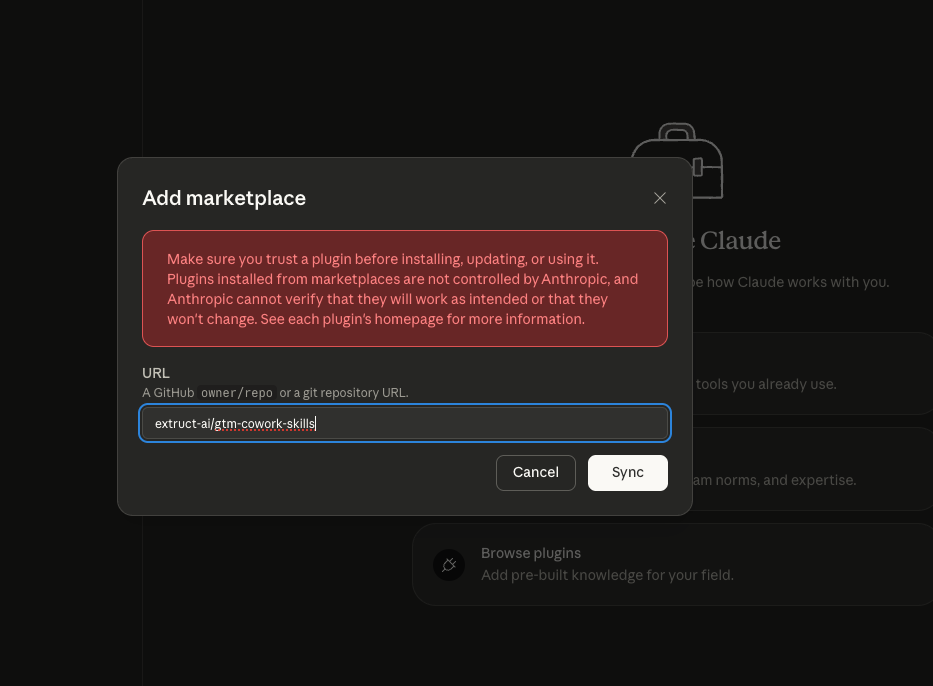Select the typed text extruct-ai/gtm-cowork-skills
933x686 pixels.
point(234,423)
